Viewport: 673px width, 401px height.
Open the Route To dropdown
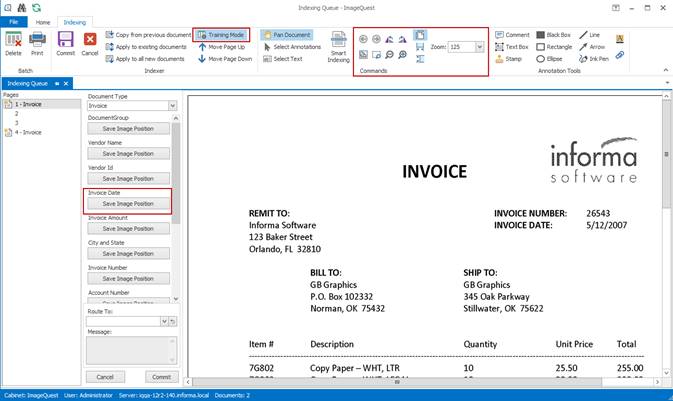164,321
